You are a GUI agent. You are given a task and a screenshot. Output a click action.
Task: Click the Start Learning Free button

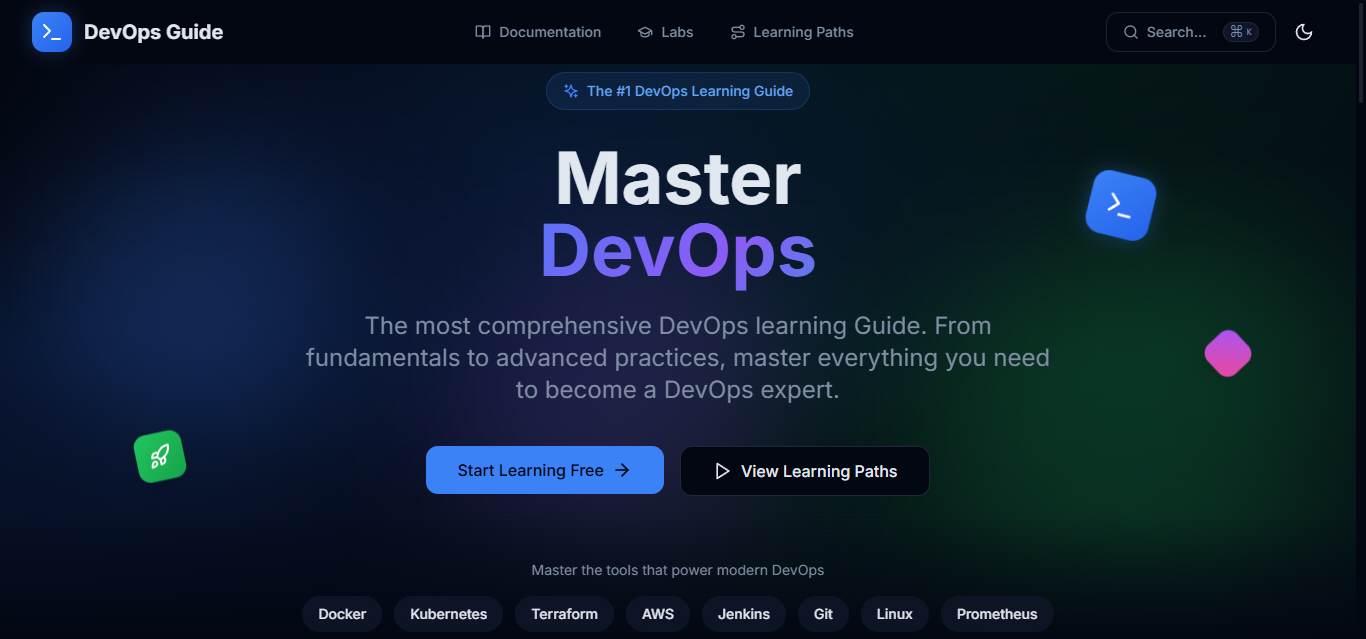click(544, 470)
